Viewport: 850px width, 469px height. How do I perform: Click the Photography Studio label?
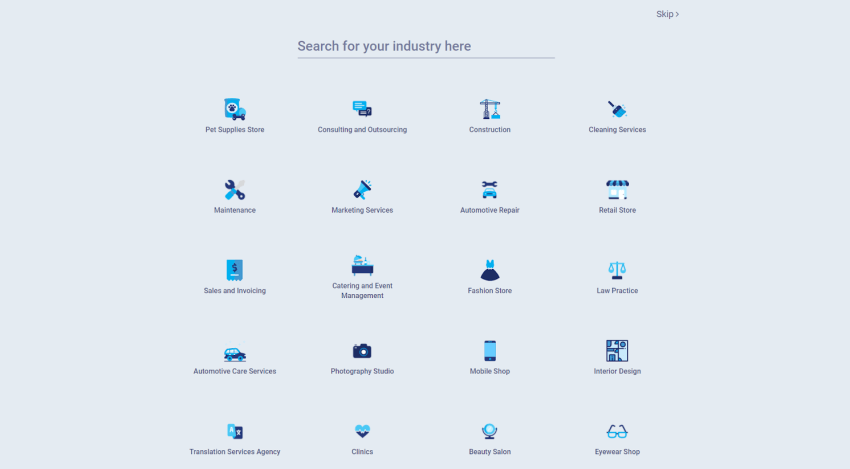[362, 371]
